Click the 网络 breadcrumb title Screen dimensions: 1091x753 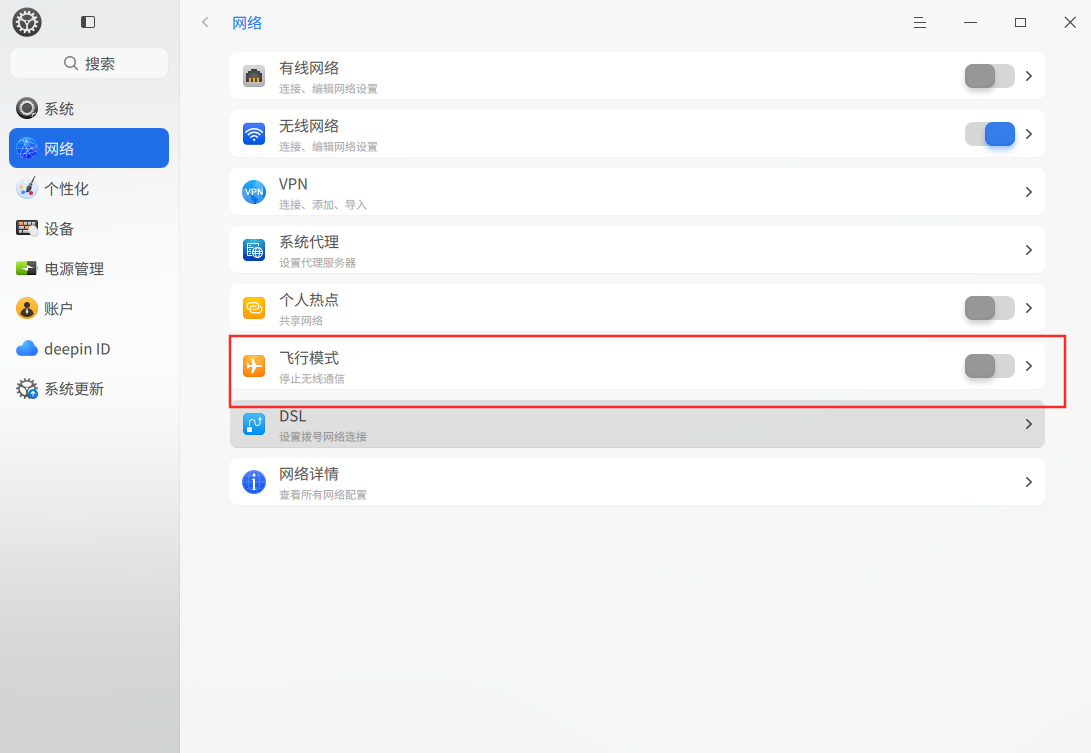click(x=247, y=23)
